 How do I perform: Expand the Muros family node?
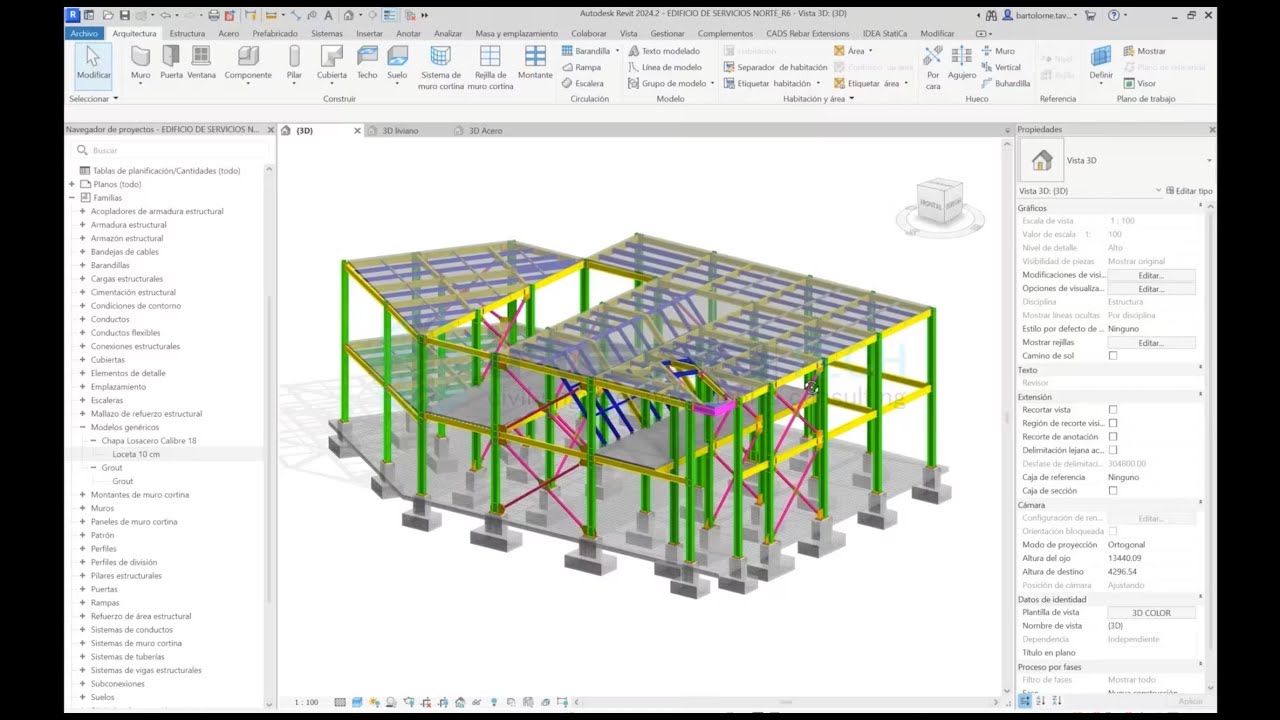(83, 508)
